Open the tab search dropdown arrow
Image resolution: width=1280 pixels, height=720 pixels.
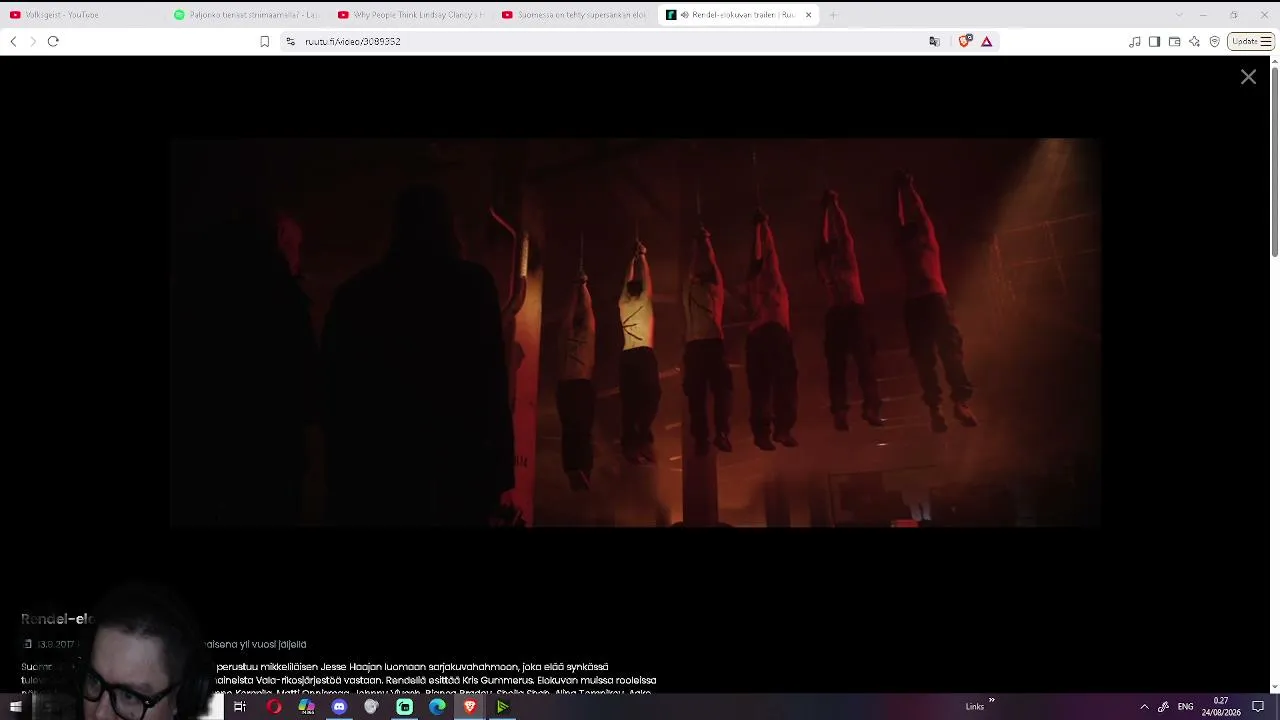coord(1179,15)
